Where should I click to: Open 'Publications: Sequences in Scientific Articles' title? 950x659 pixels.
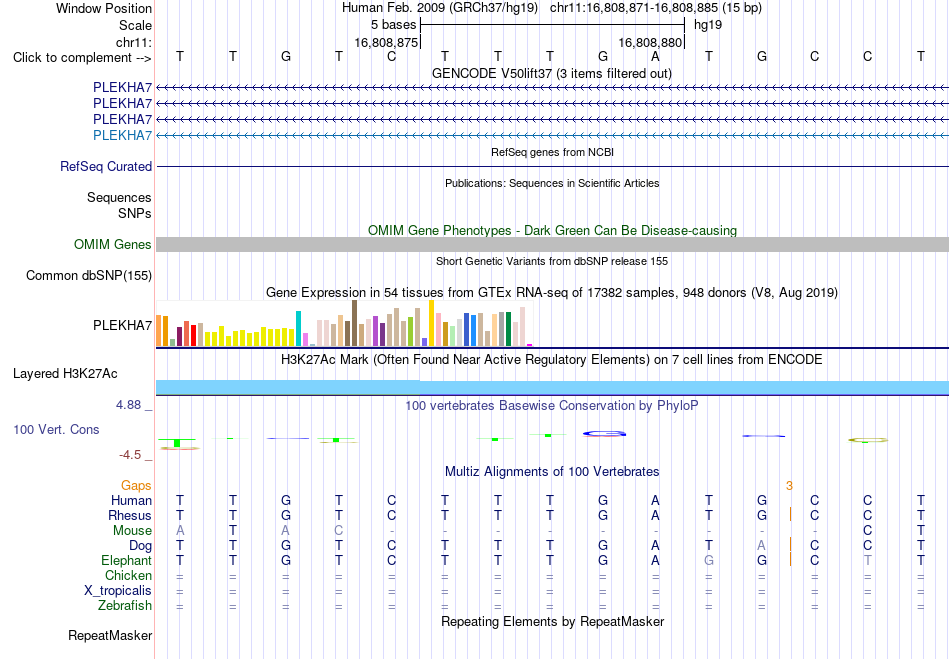552,183
